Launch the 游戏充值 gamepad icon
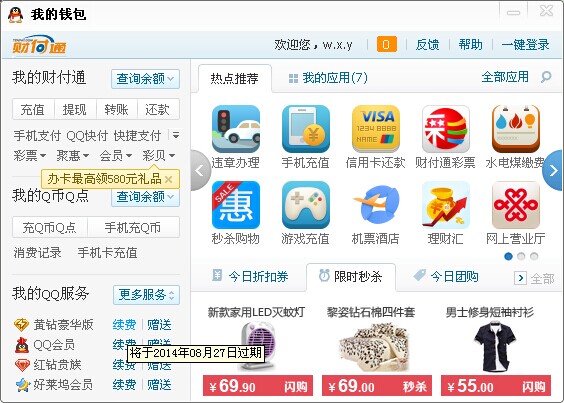The image size is (564, 403). click(x=306, y=205)
